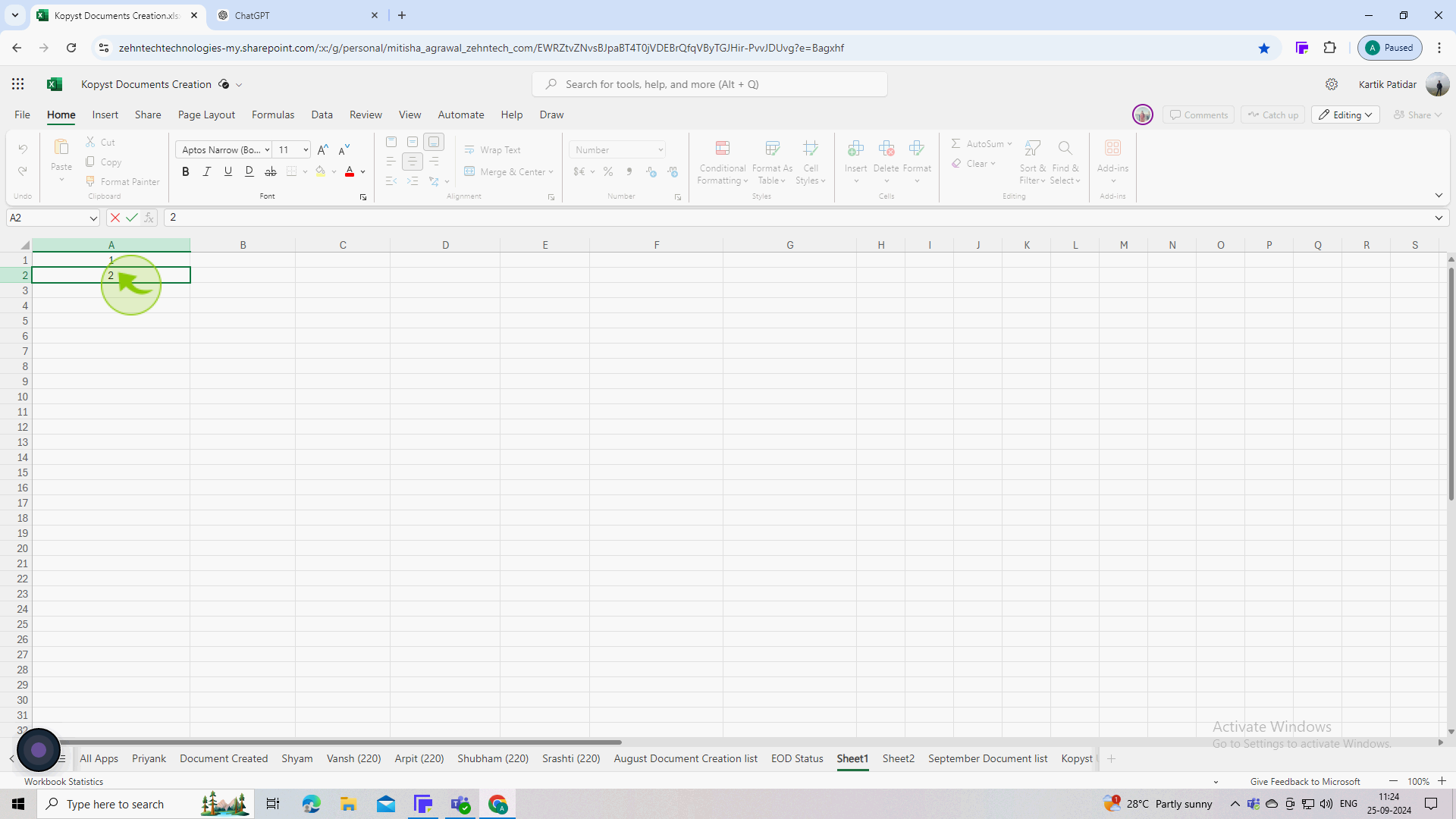Switch to the Sheet2 worksheet tab
This screenshot has height=819, width=1456.
click(x=898, y=758)
